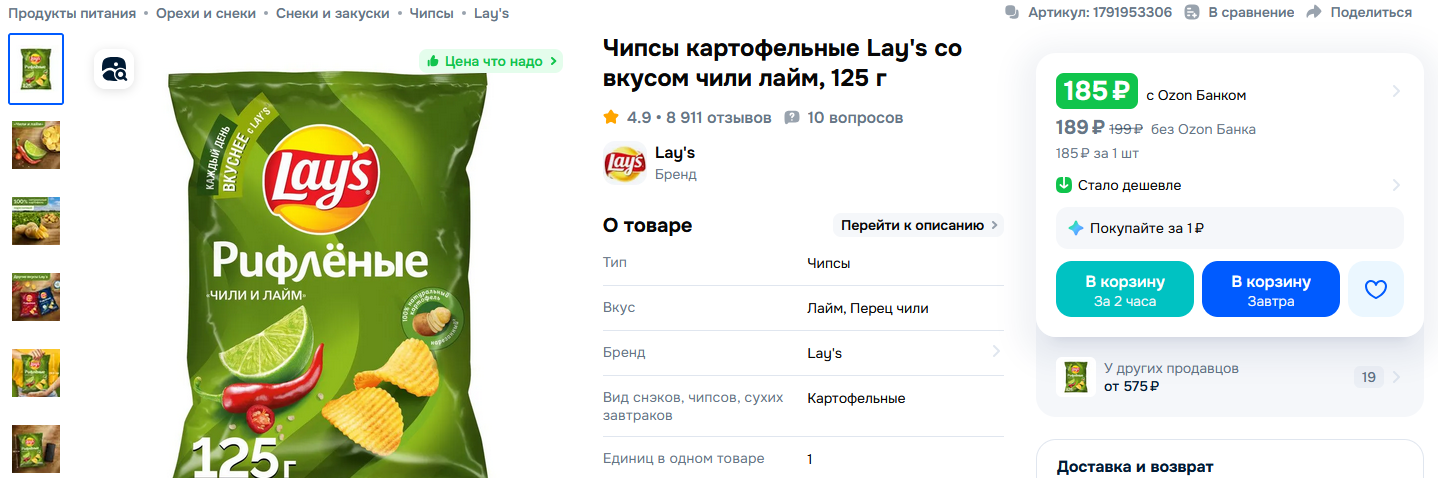Add to cart with 'Завтра' delivery
Screen dimensions: 1438x478
coord(1270,289)
